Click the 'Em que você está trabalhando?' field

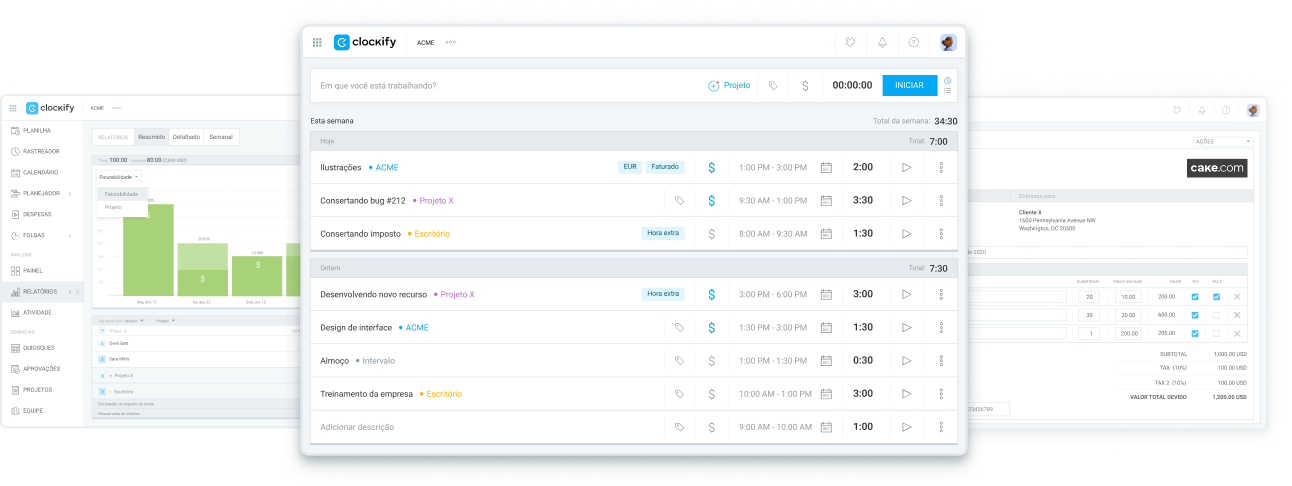coord(500,86)
